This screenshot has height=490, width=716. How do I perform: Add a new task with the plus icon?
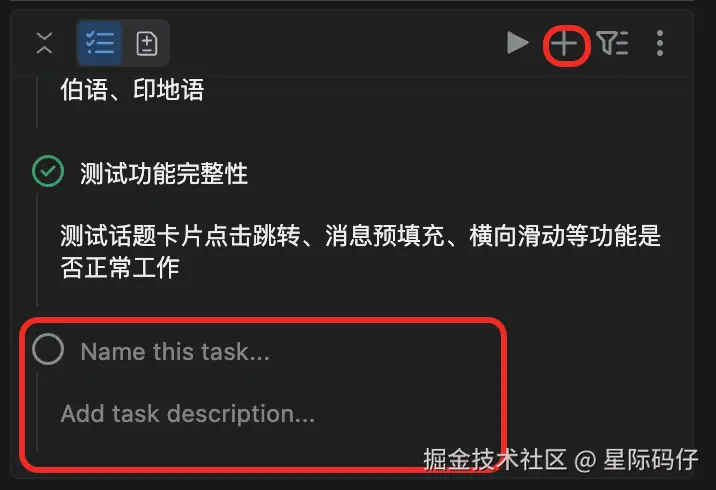tap(564, 44)
